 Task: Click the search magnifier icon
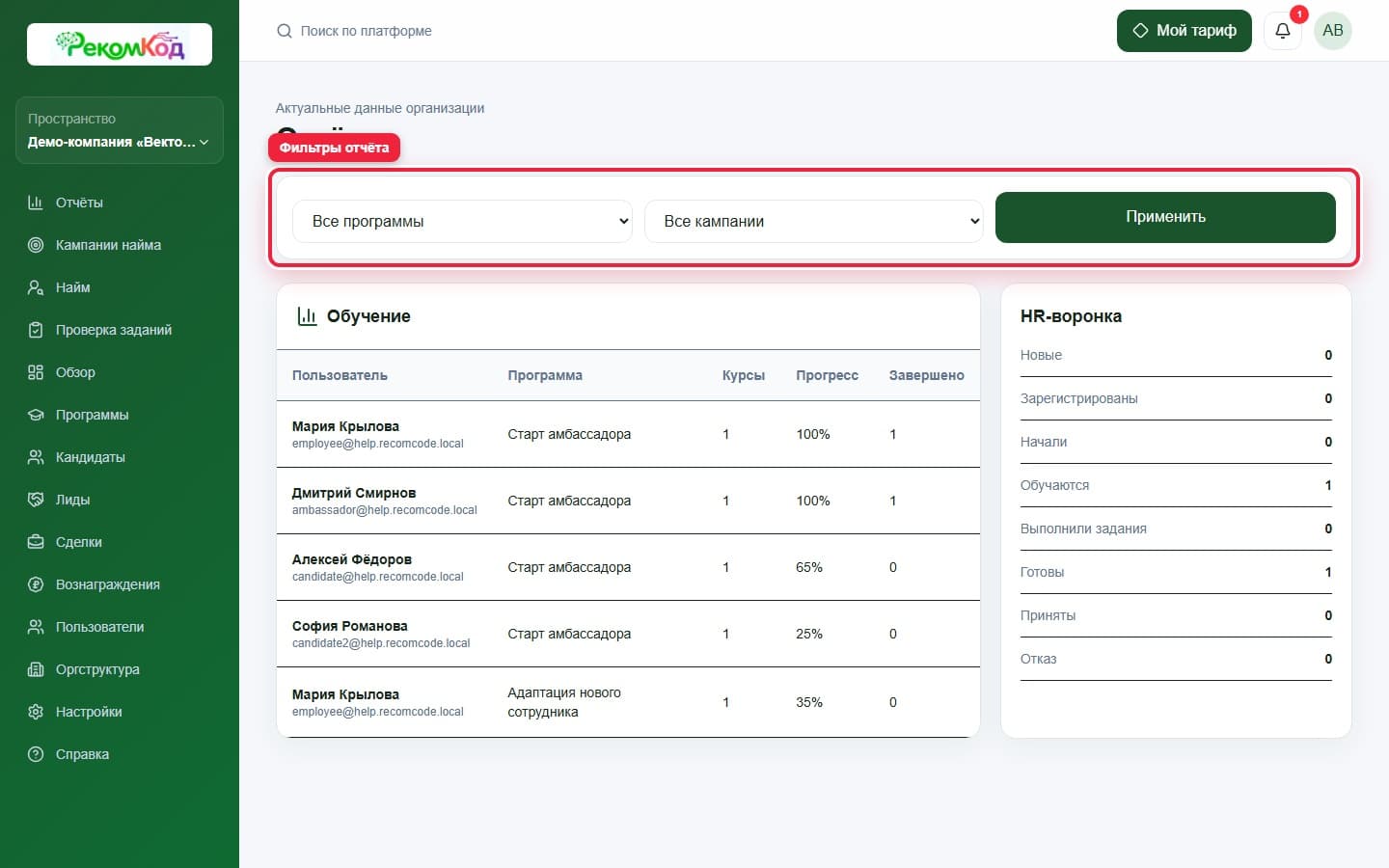(285, 31)
